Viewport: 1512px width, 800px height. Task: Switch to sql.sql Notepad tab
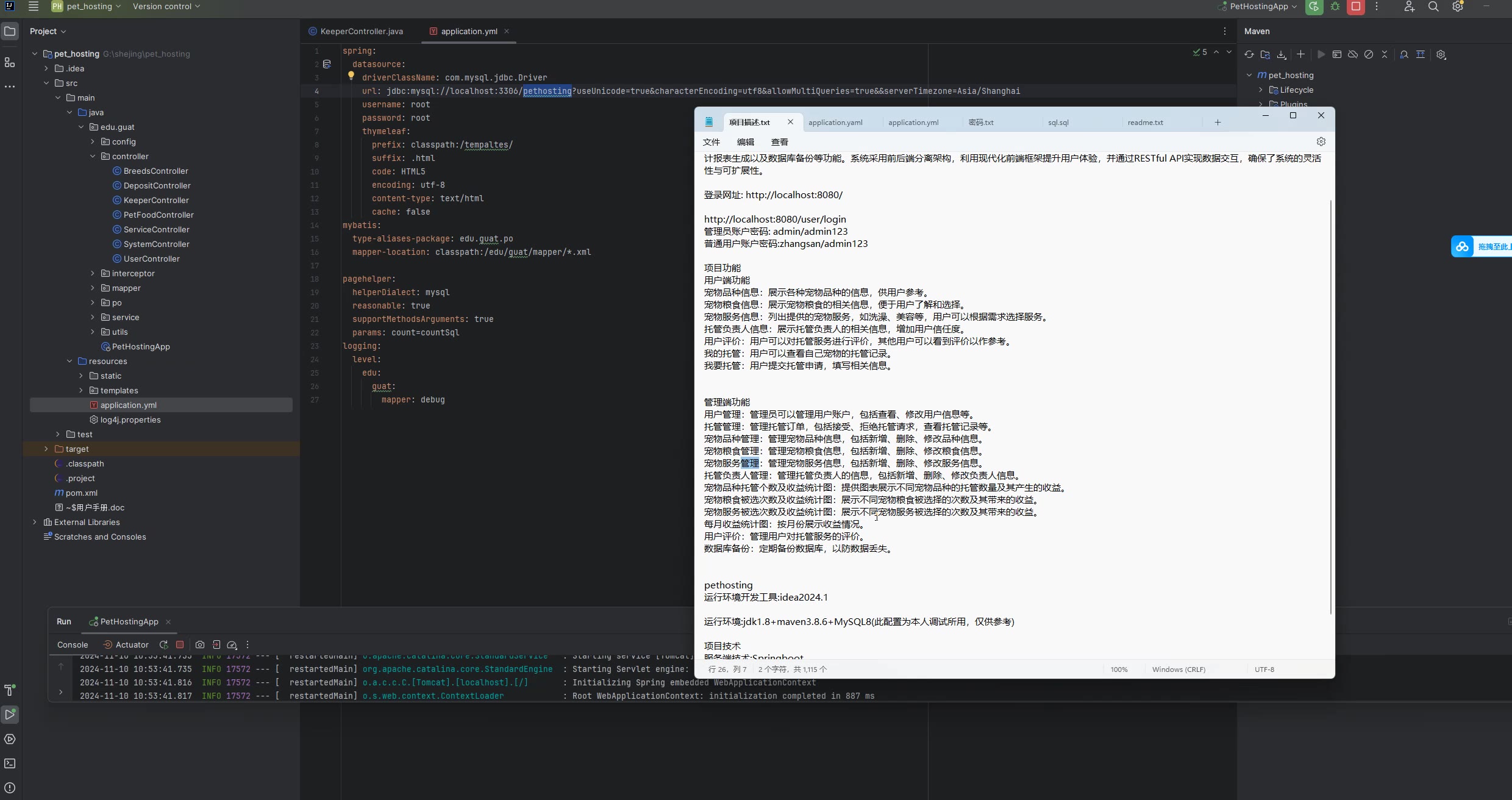coord(1058,123)
